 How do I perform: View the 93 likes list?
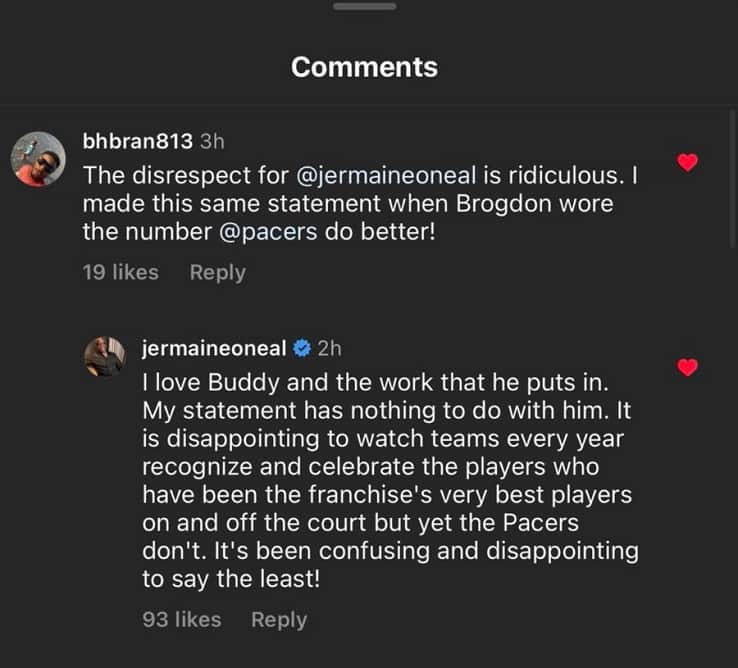(181, 619)
